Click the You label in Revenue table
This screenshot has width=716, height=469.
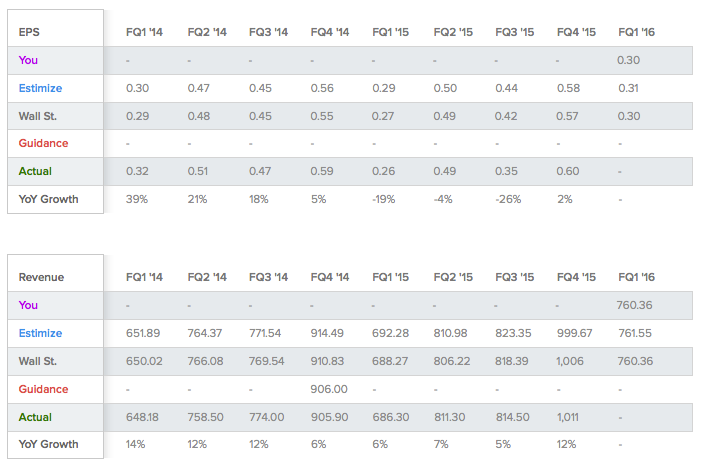[28, 305]
